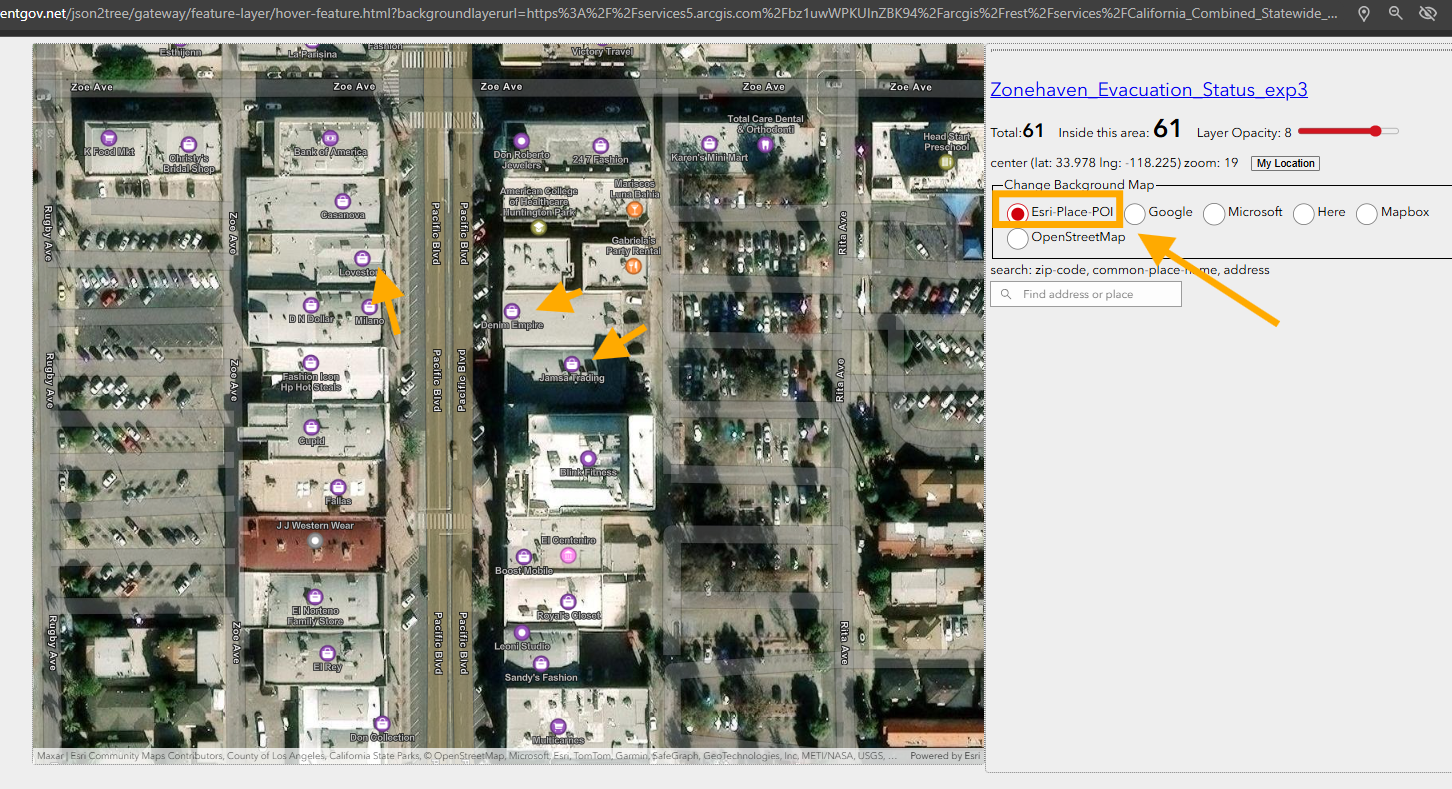Open the Zonehaven_Evacuation_Status_exp3 link
This screenshot has width=1452, height=789.
[1149, 90]
